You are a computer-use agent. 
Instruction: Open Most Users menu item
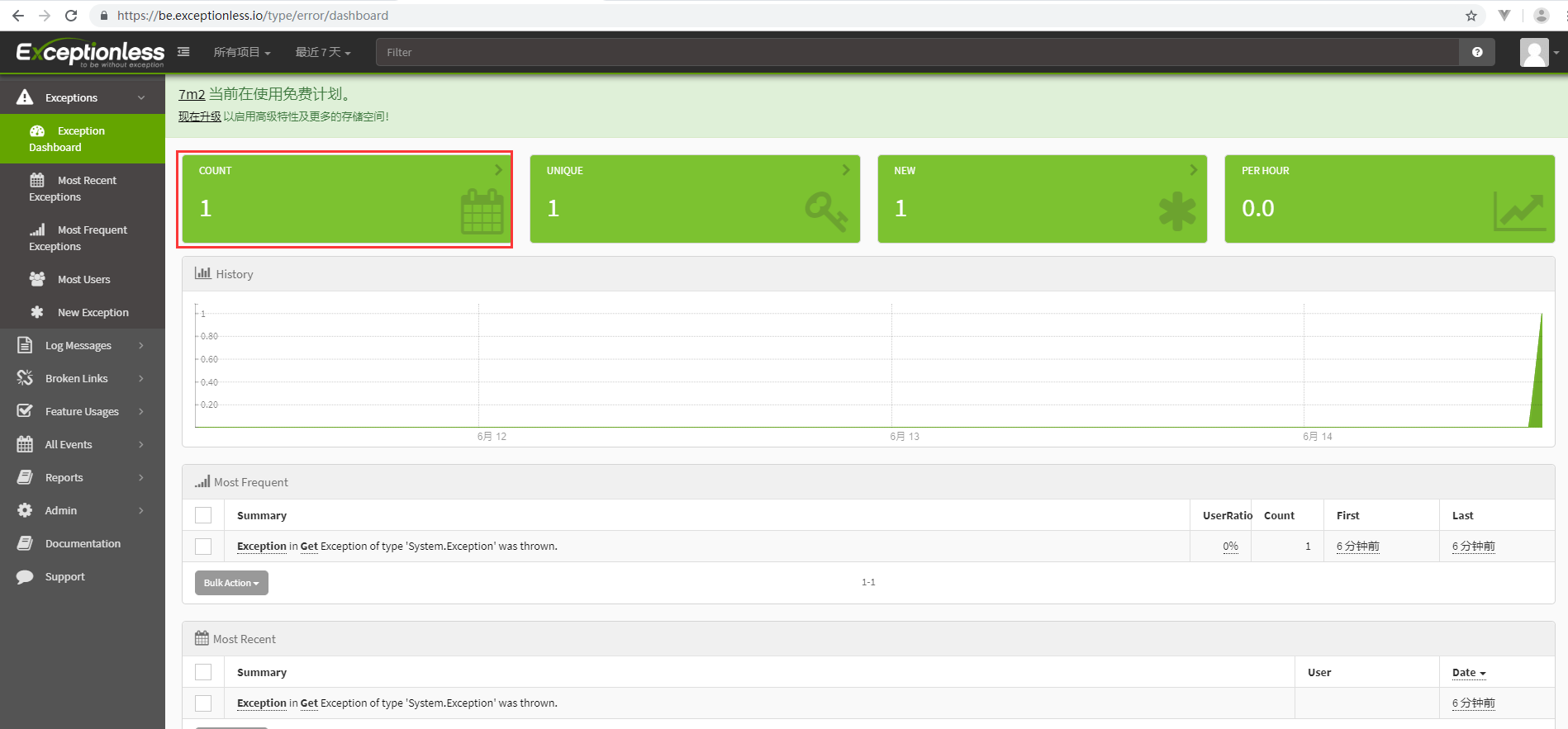[83, 279]
